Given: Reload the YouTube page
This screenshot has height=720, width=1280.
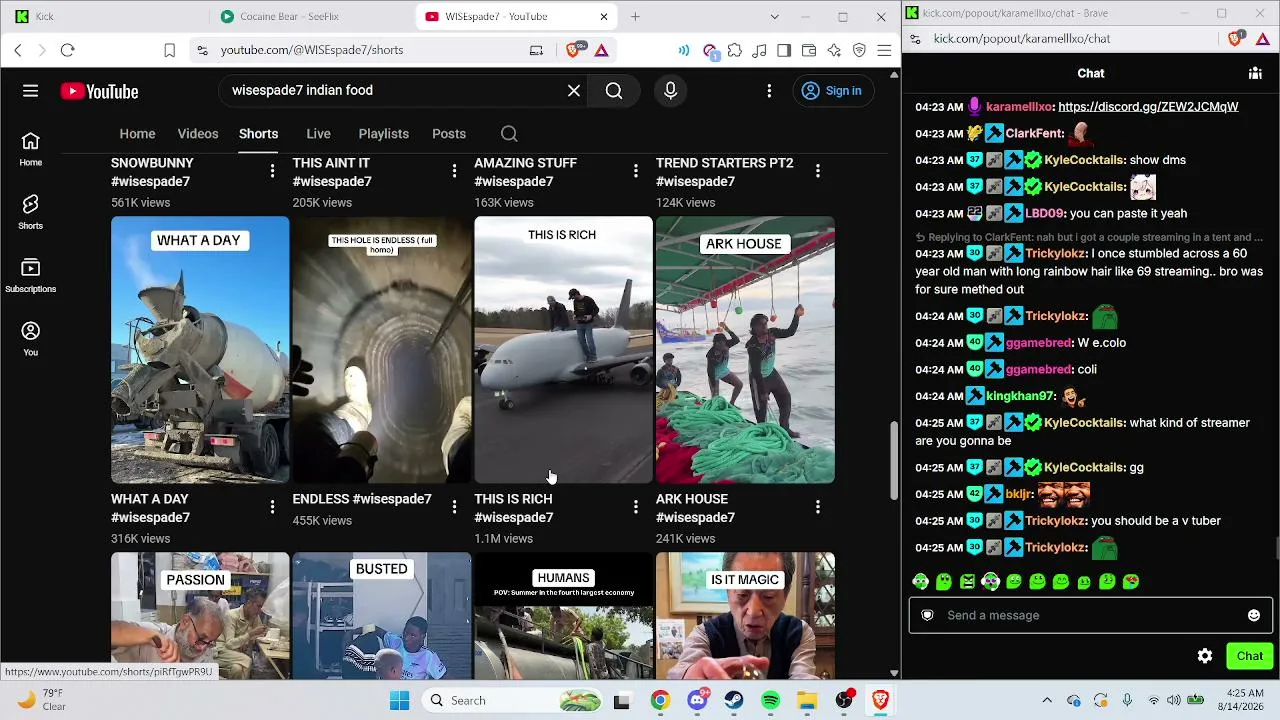Looking at the screenshot, I should coord(67,50).
